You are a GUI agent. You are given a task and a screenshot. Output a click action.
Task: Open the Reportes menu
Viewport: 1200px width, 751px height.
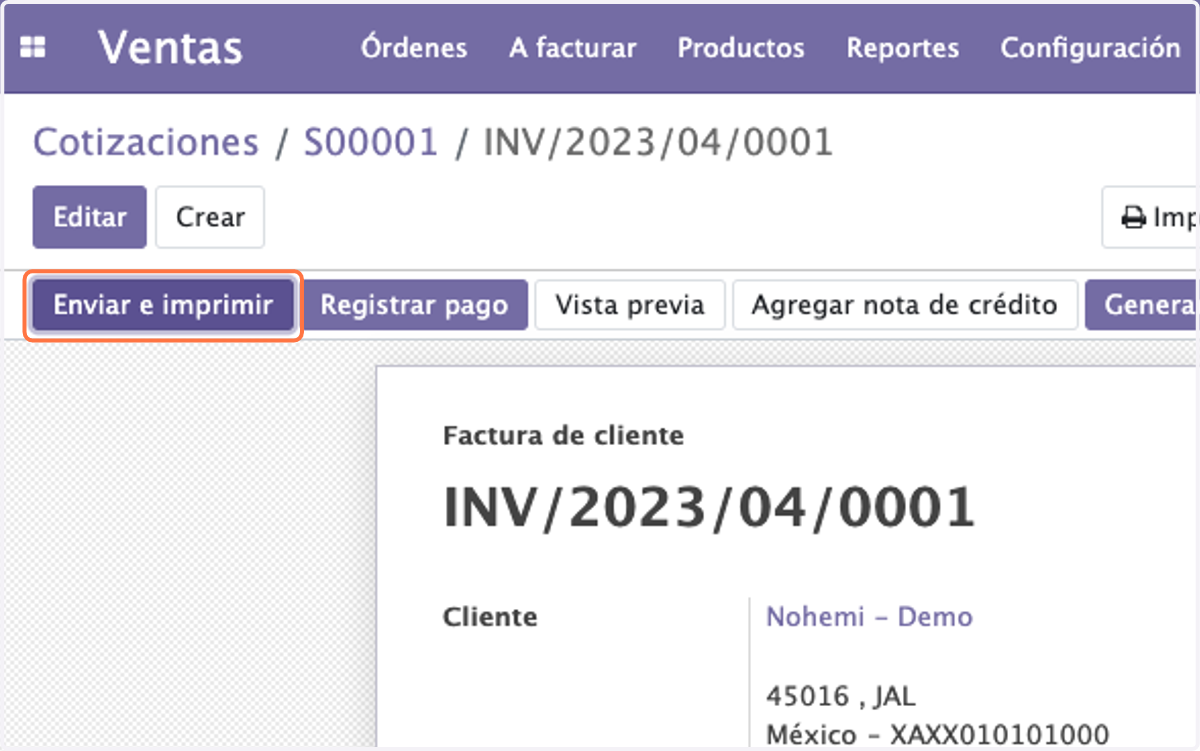(902, 48)
